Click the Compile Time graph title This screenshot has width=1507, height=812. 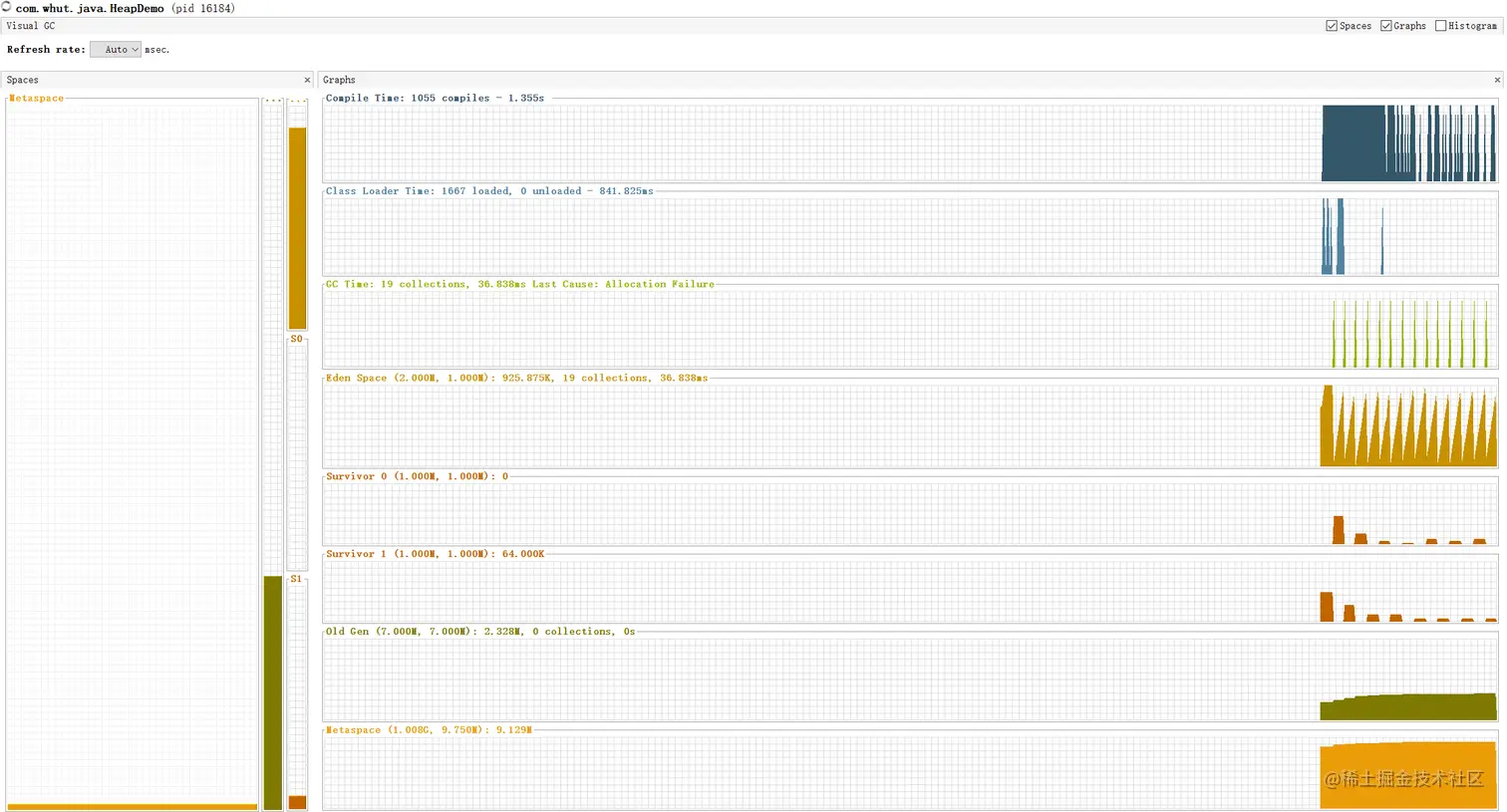click(435, 98)
